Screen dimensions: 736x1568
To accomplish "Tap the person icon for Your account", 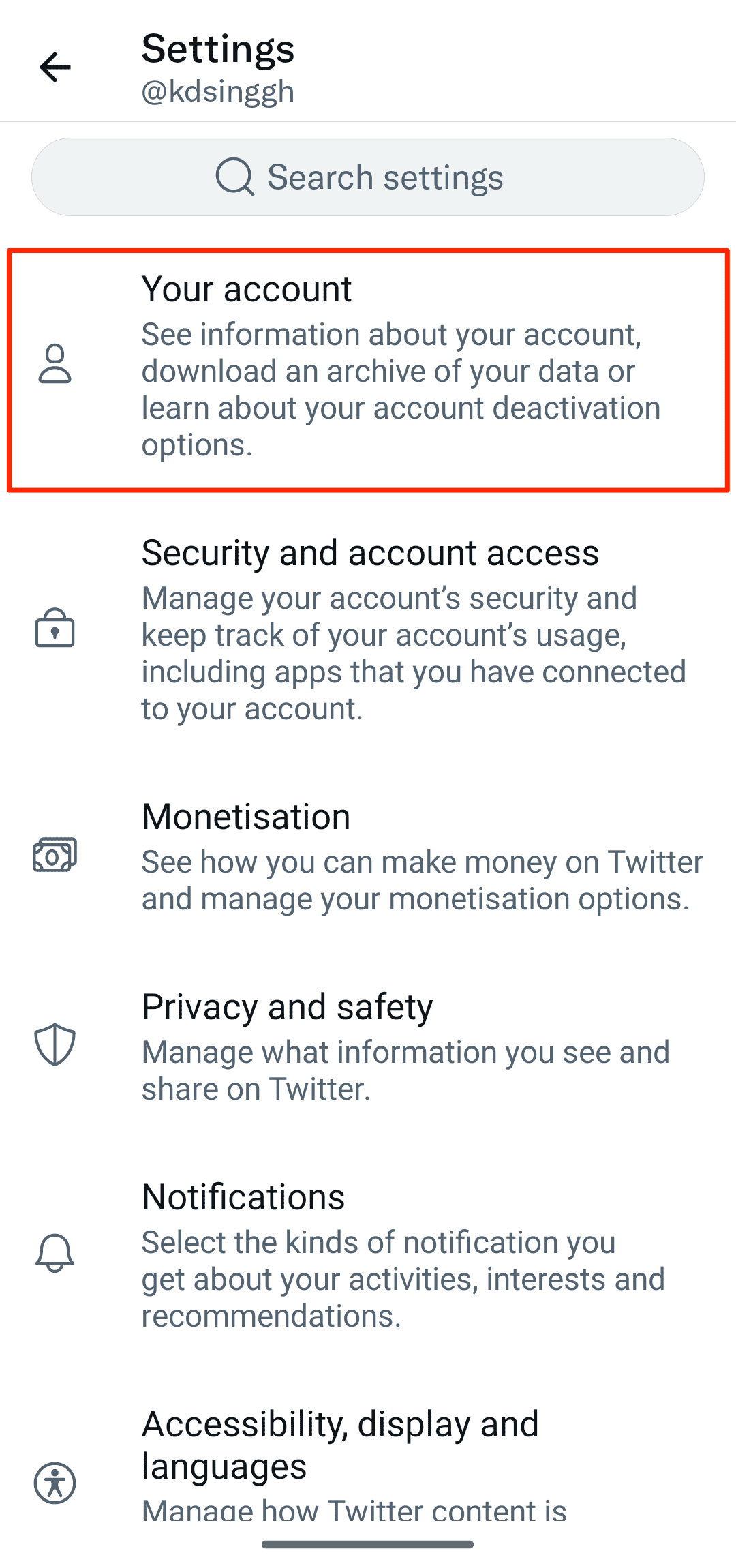I will 55,364.
